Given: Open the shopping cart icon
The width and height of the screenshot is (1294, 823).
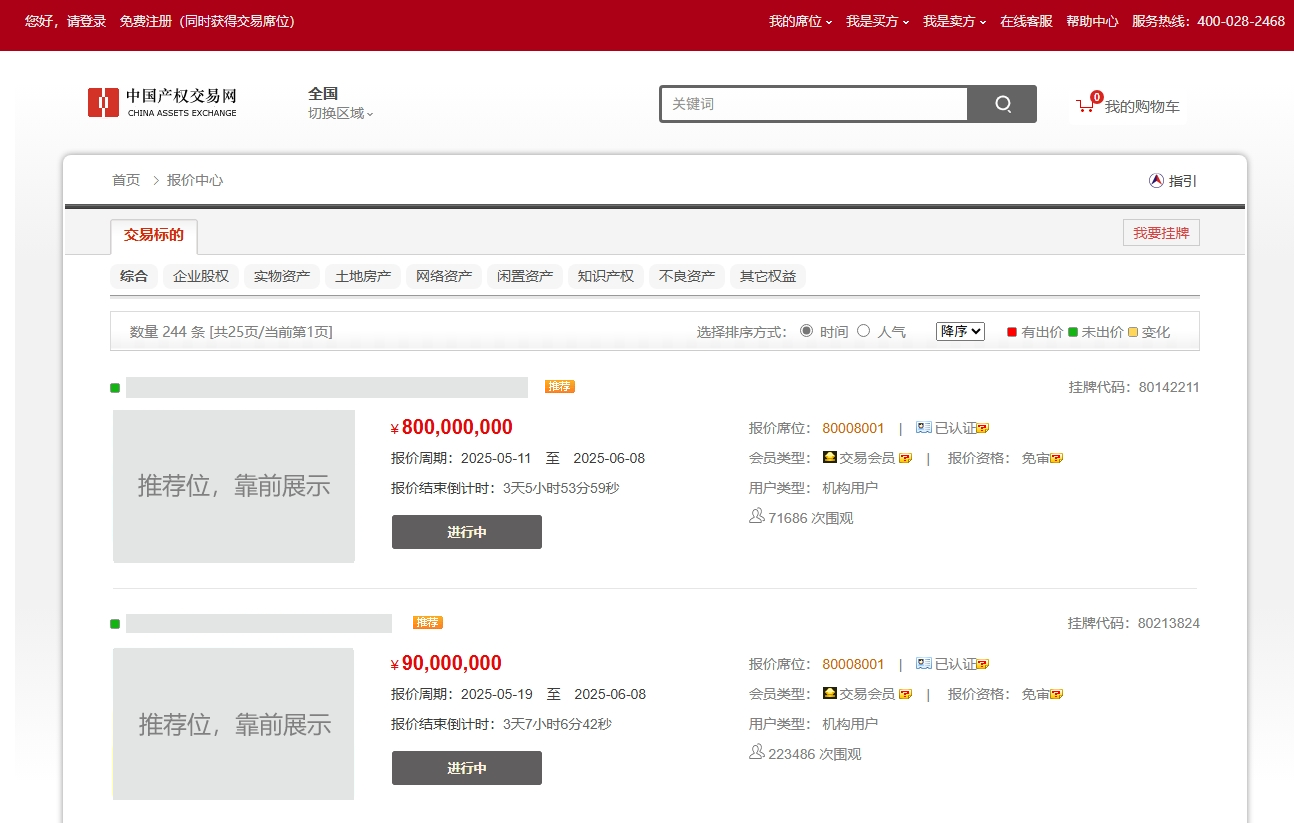Looking at the screenshot, I should point(1085,105).
